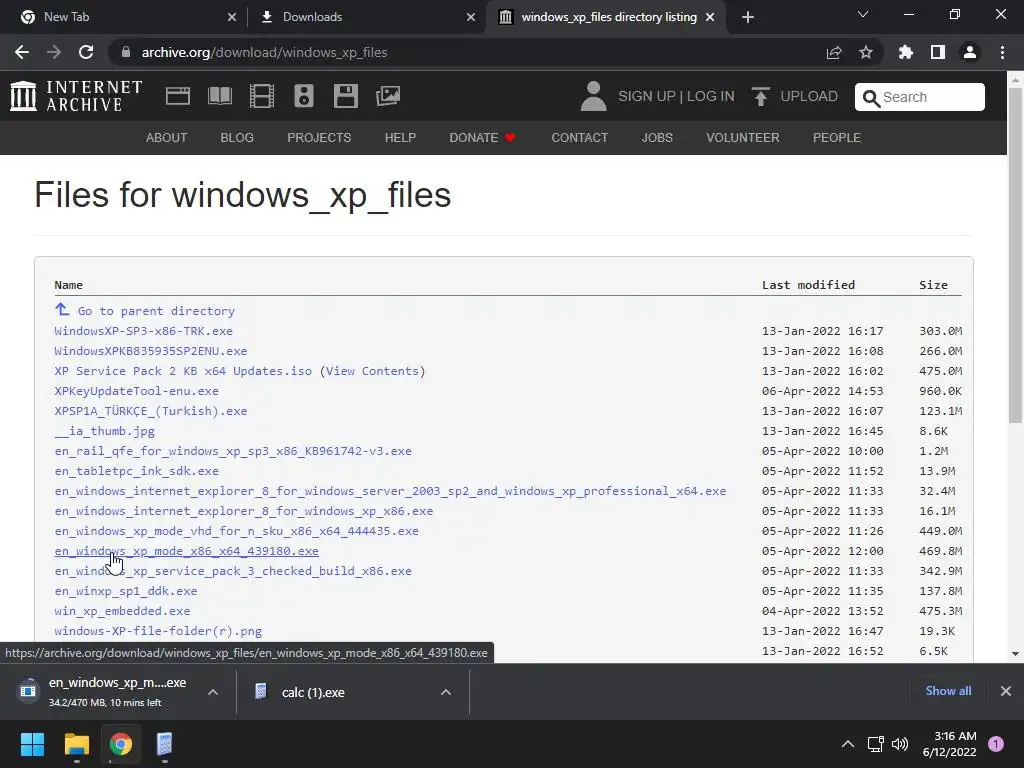
Task: Switch to the Downloads tab
Action: point(367,17)
